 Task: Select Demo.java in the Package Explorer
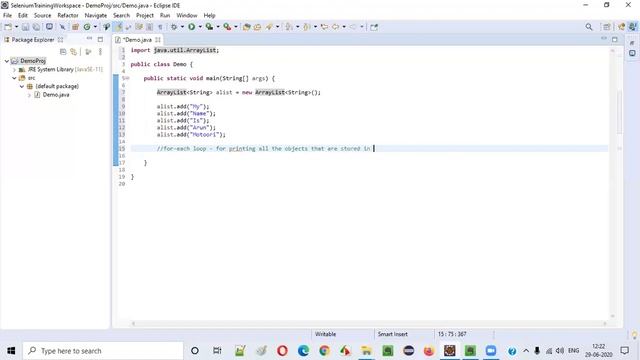tap(56, 95)
